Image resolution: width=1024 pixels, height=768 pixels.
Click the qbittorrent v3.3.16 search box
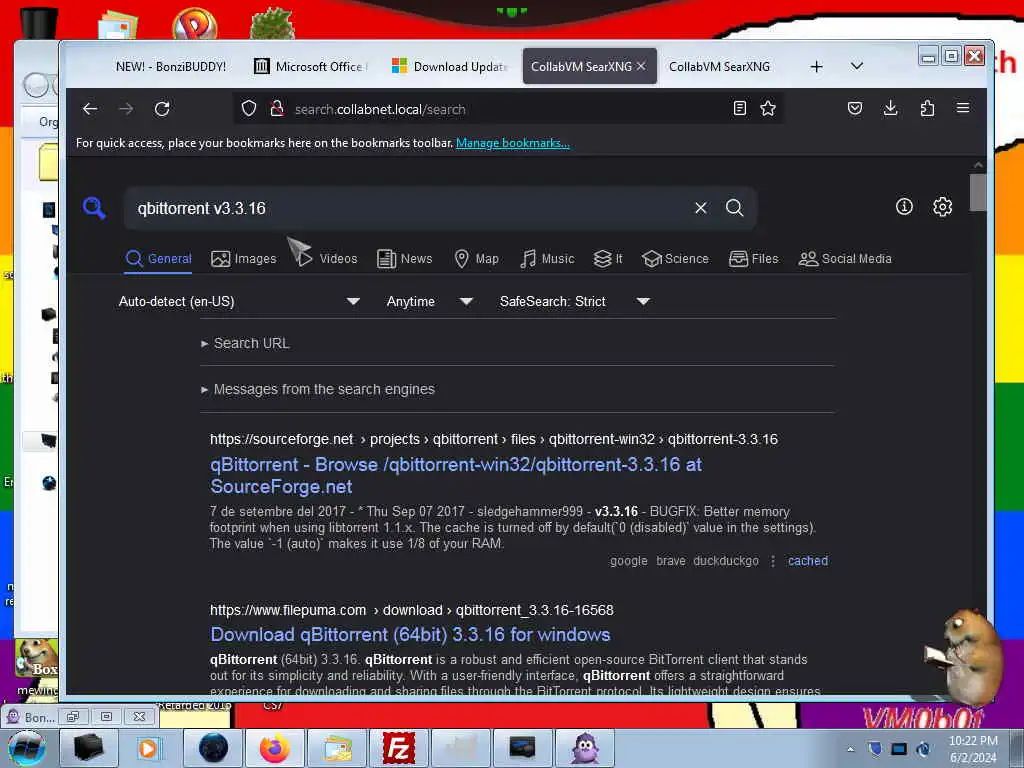(411, 208)
